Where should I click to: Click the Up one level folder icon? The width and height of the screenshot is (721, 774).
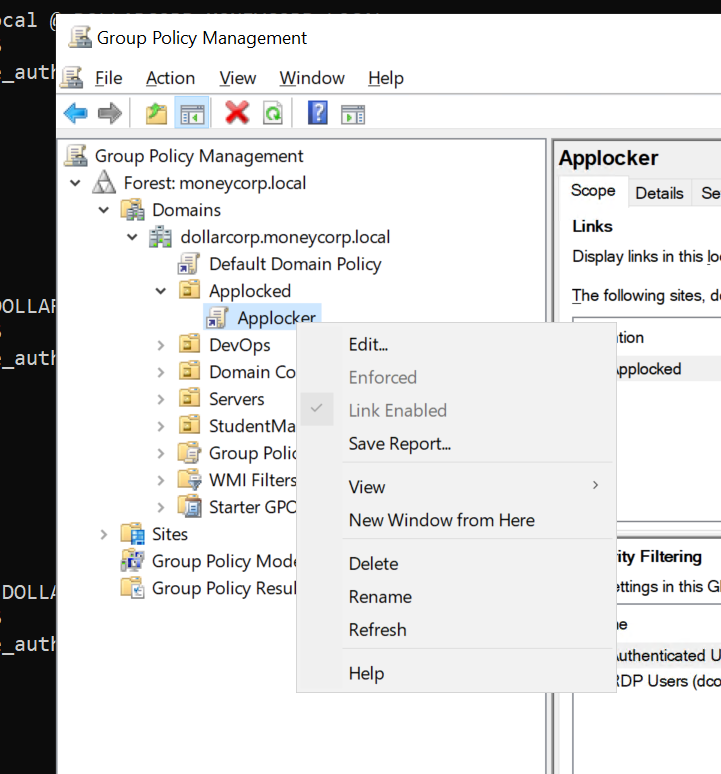pos(156,114)
